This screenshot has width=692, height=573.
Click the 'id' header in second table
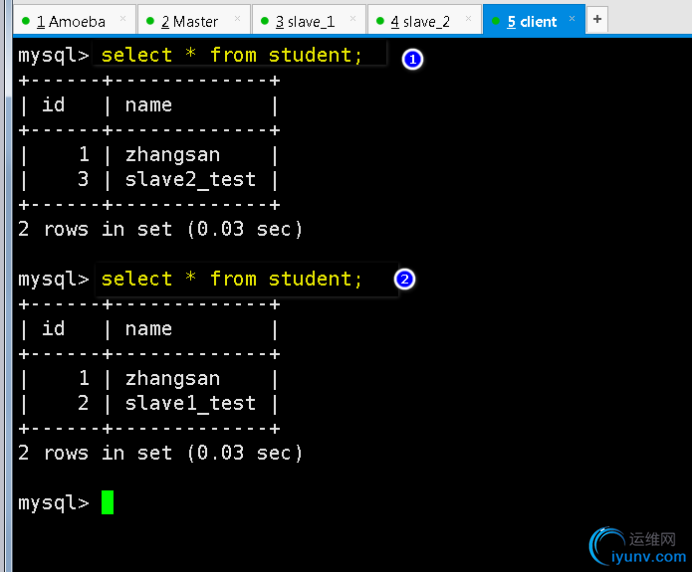53,328
